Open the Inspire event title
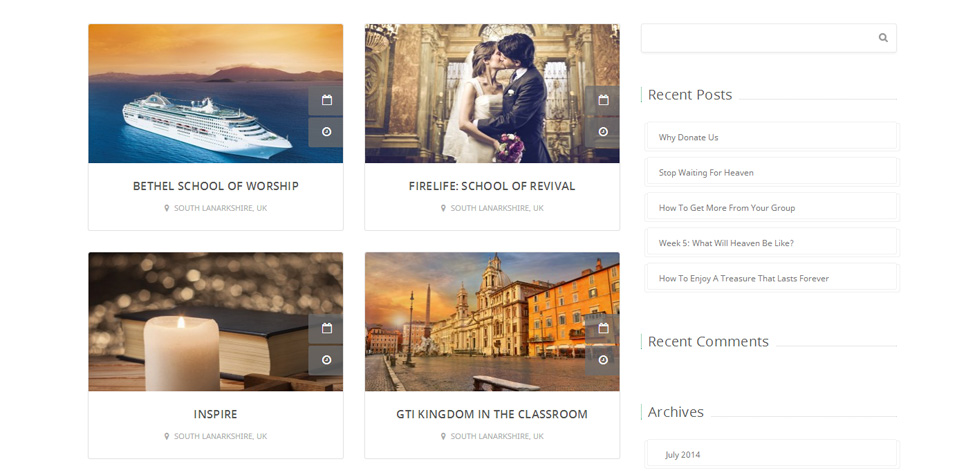 click(x=216, y=414)
